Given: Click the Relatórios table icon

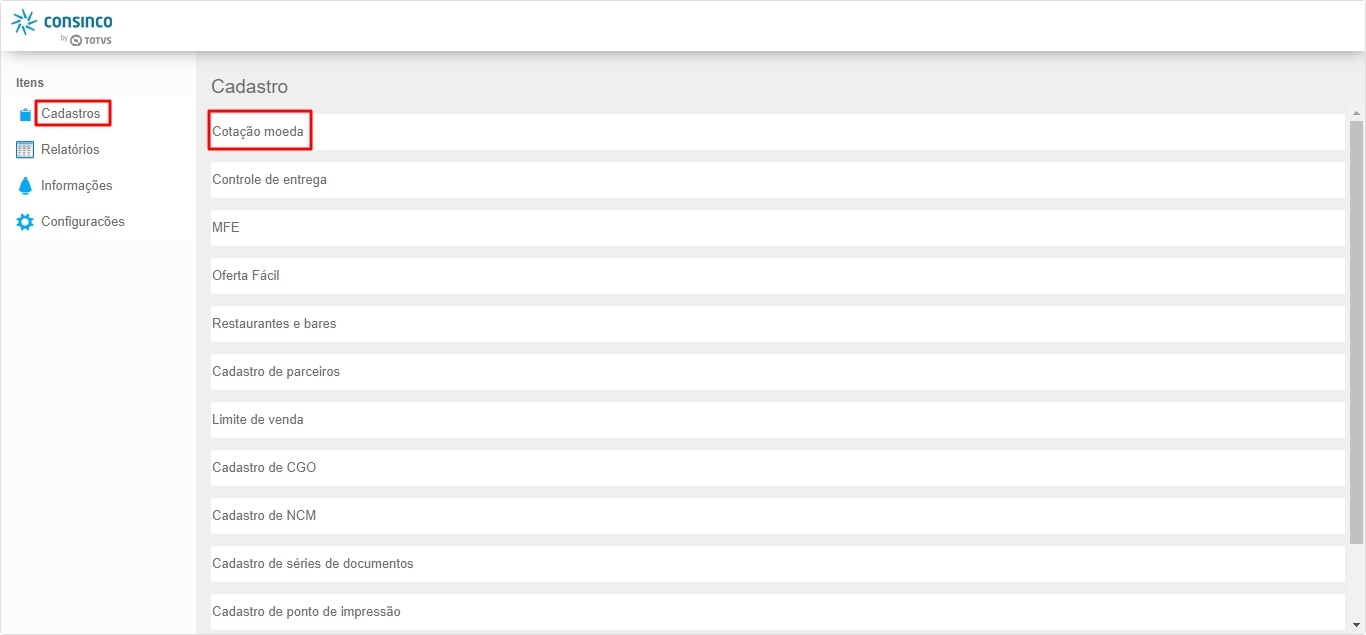Looking at the screenshot, I should click(25, 150).
